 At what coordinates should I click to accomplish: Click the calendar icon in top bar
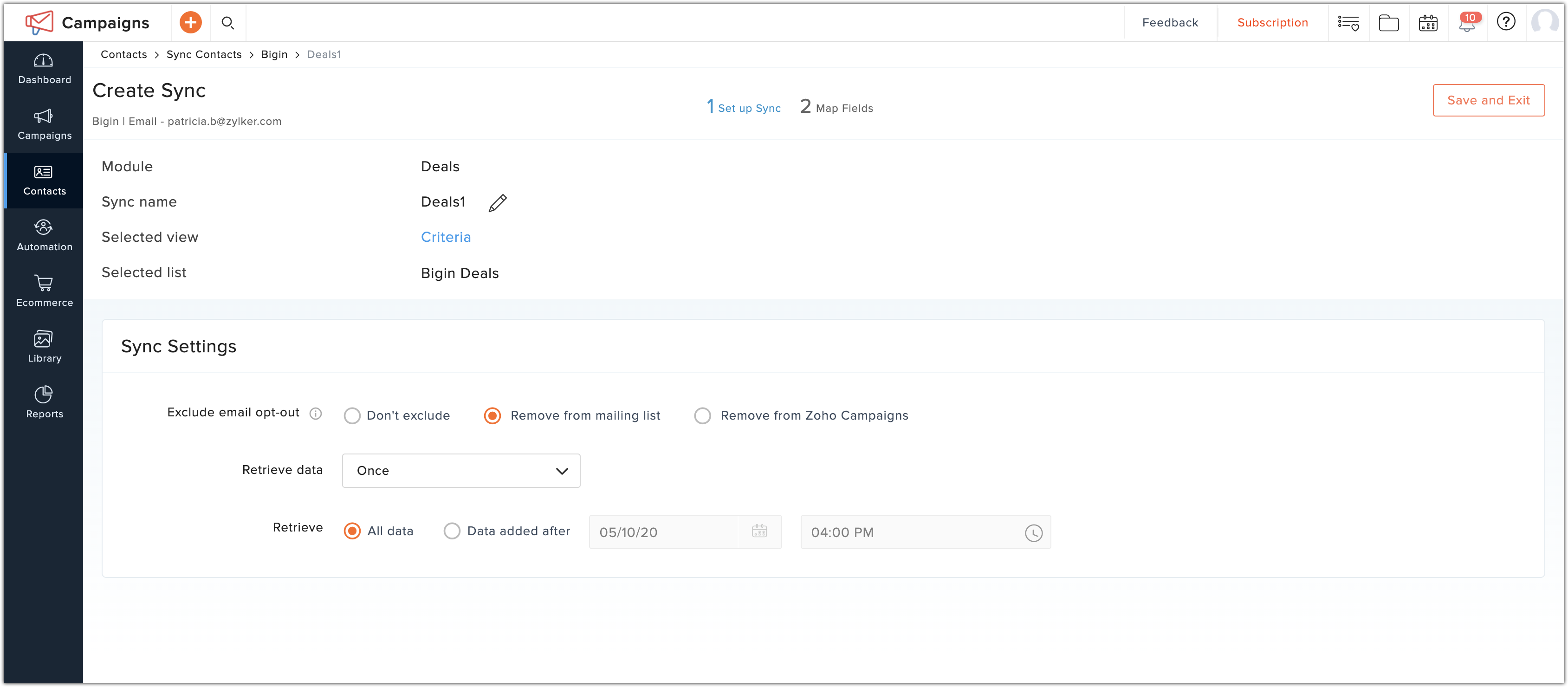click(1428, 23)
